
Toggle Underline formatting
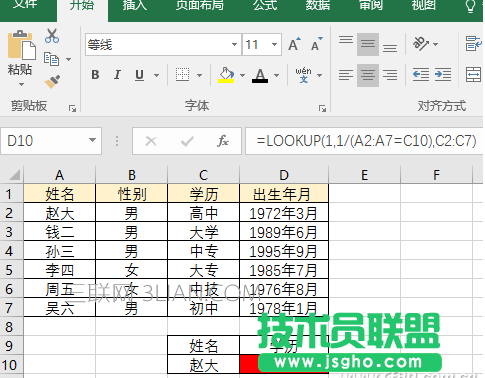(x=139, y=75)
